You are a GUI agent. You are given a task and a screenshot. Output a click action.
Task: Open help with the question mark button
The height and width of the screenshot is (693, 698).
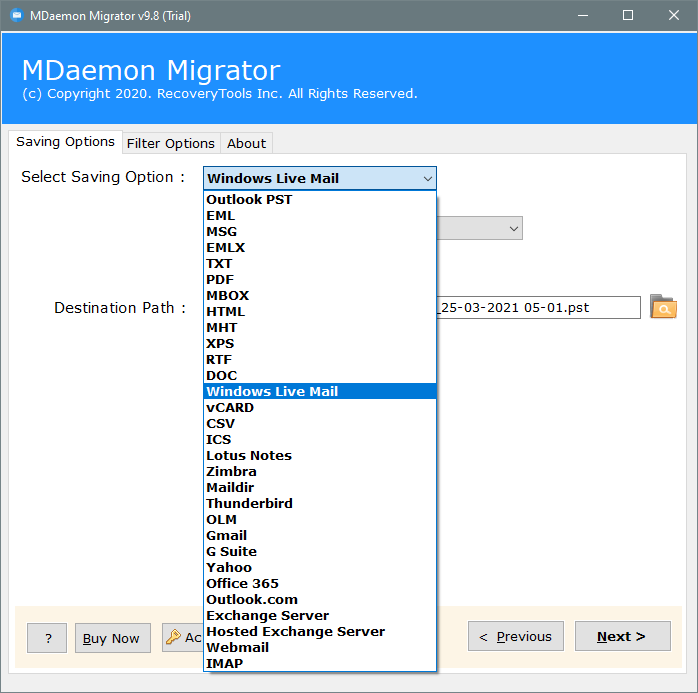click(47, 638)
